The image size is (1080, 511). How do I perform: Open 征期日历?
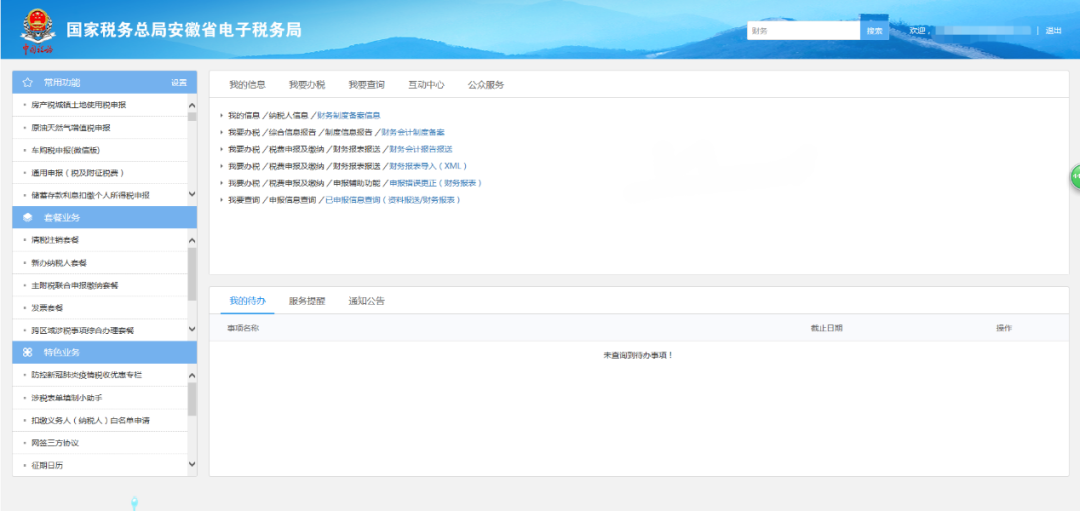(x=48, y=466)
